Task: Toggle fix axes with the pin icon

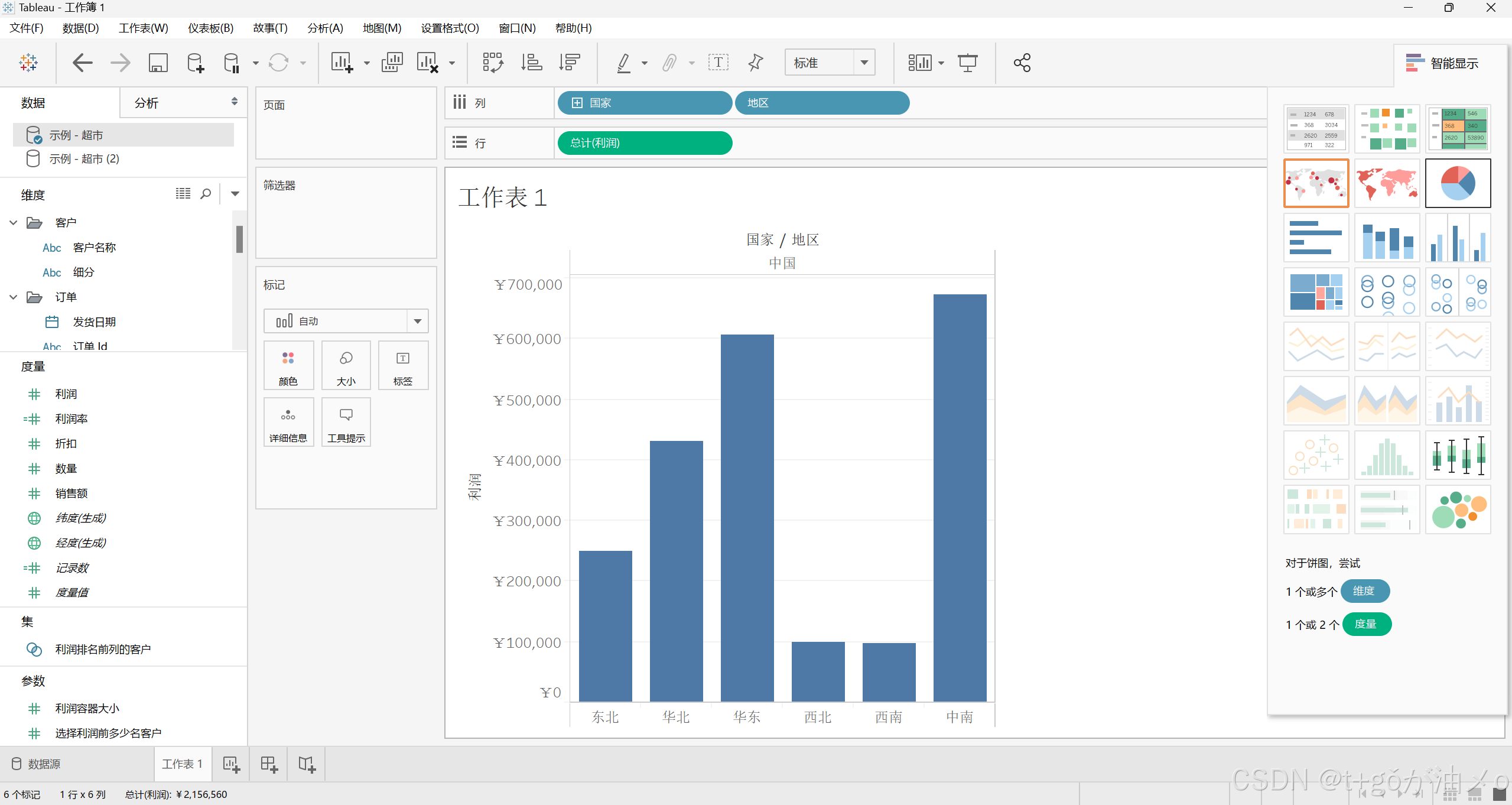Action: 755,63
